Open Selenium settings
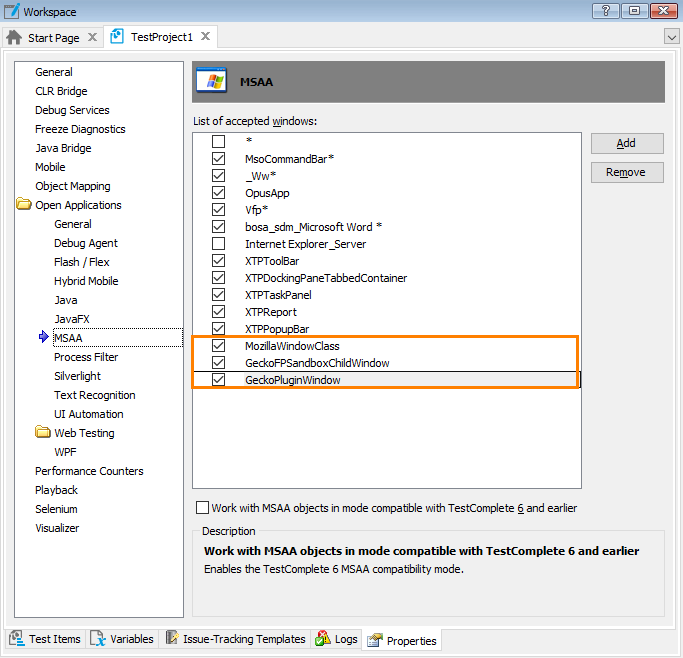This screenshot has height=658, width=683. pos(56,509)
